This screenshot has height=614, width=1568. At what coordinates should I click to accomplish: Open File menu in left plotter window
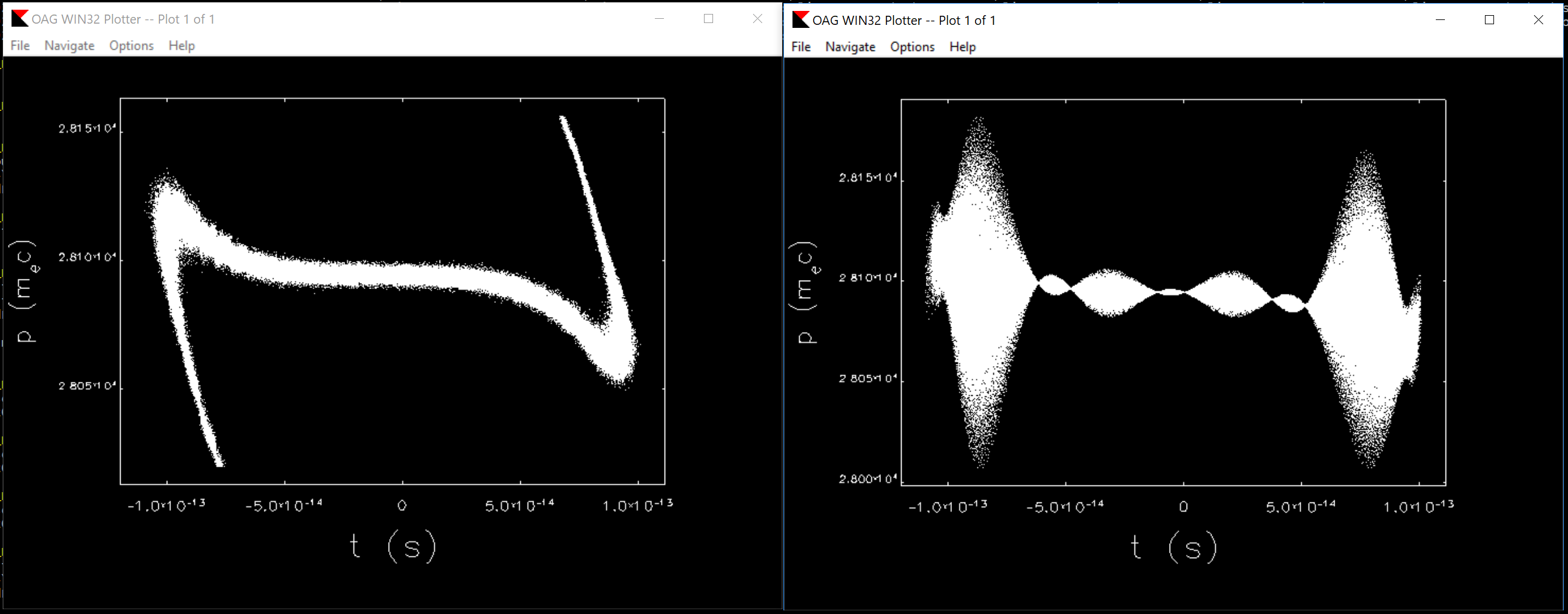(20, 45)
